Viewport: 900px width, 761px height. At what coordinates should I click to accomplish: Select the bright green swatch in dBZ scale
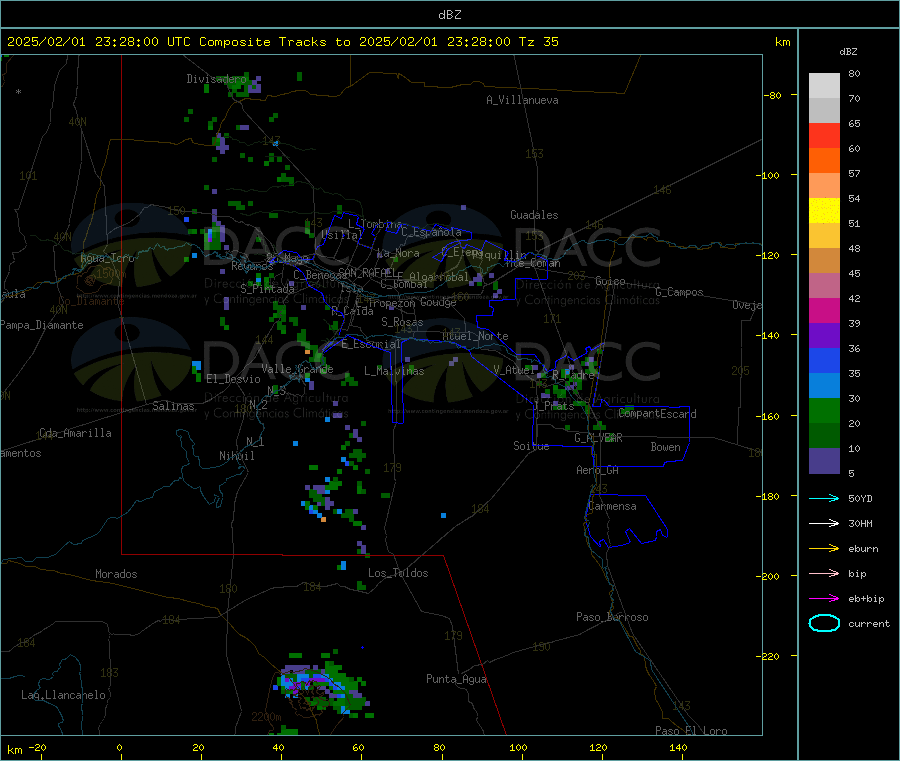[824, 410]
